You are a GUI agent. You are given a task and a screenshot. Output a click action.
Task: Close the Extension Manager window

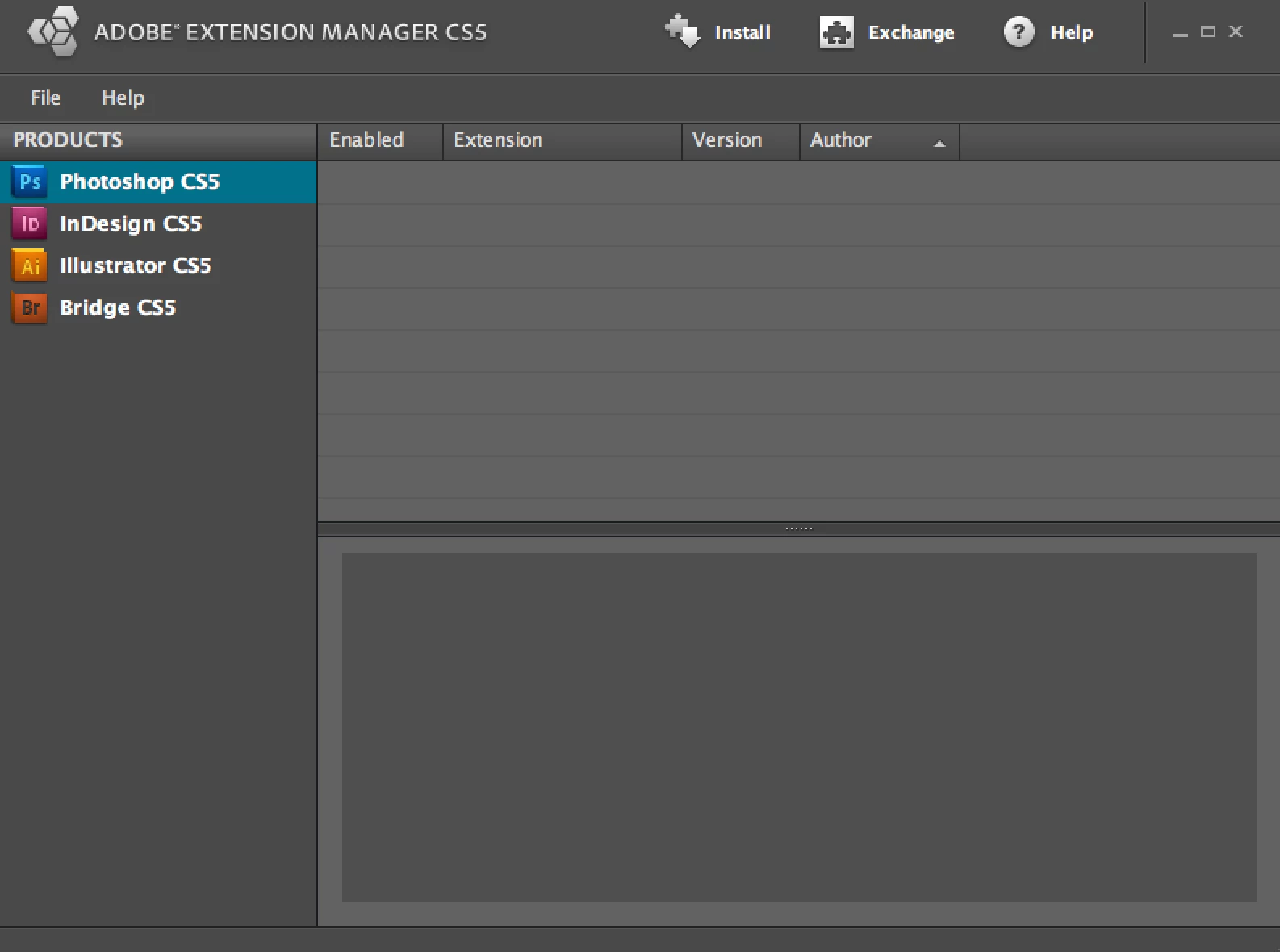click(x=1236, y=31)
